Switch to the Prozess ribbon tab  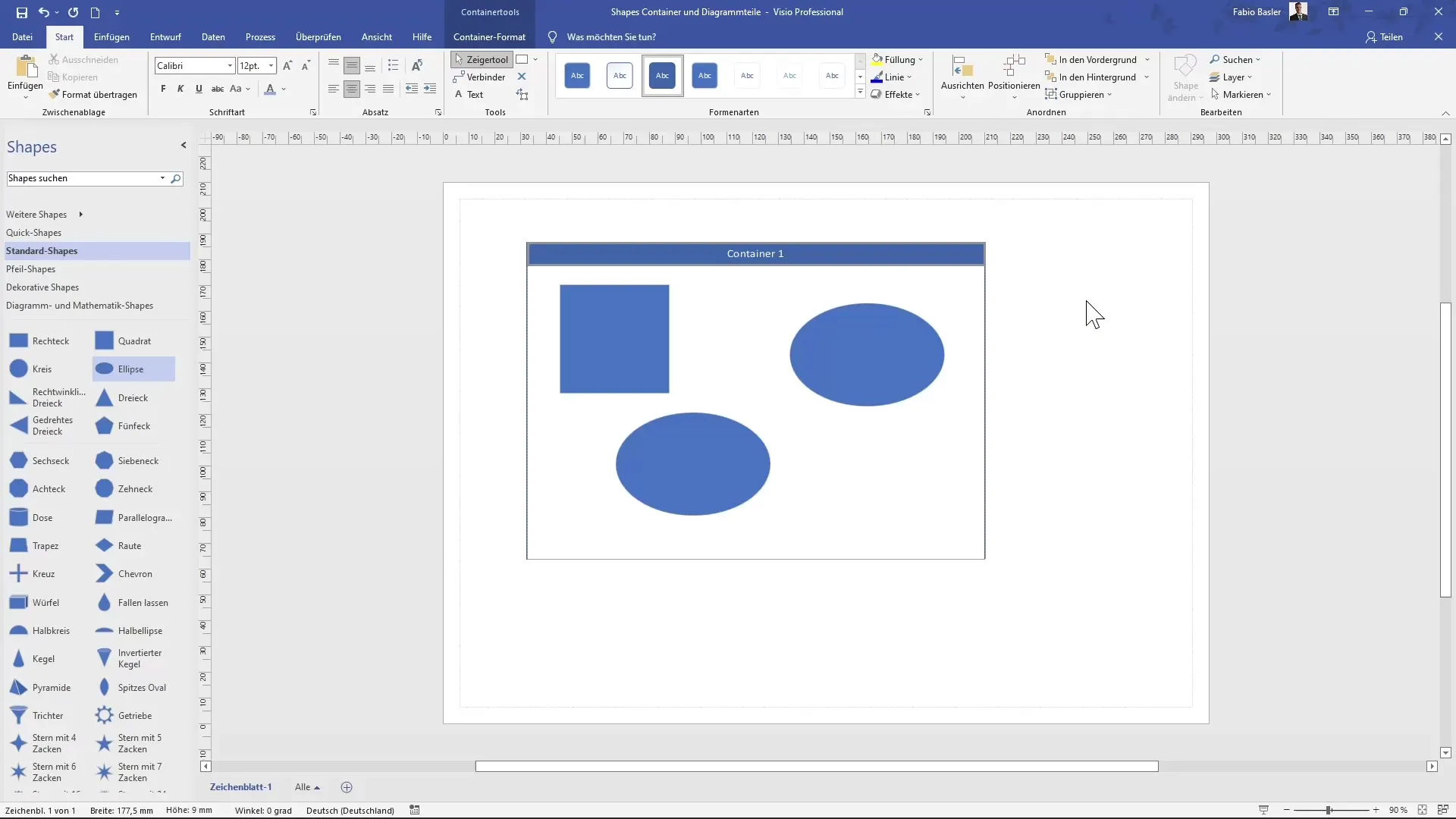[x=260, y=36]
